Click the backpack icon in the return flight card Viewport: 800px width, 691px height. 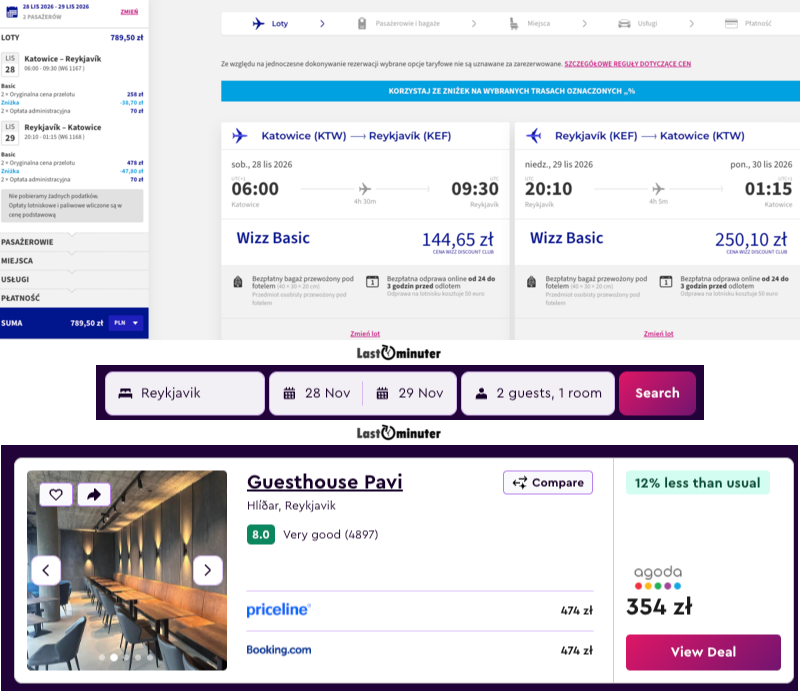pyautogui.click(x=531, y=282)
